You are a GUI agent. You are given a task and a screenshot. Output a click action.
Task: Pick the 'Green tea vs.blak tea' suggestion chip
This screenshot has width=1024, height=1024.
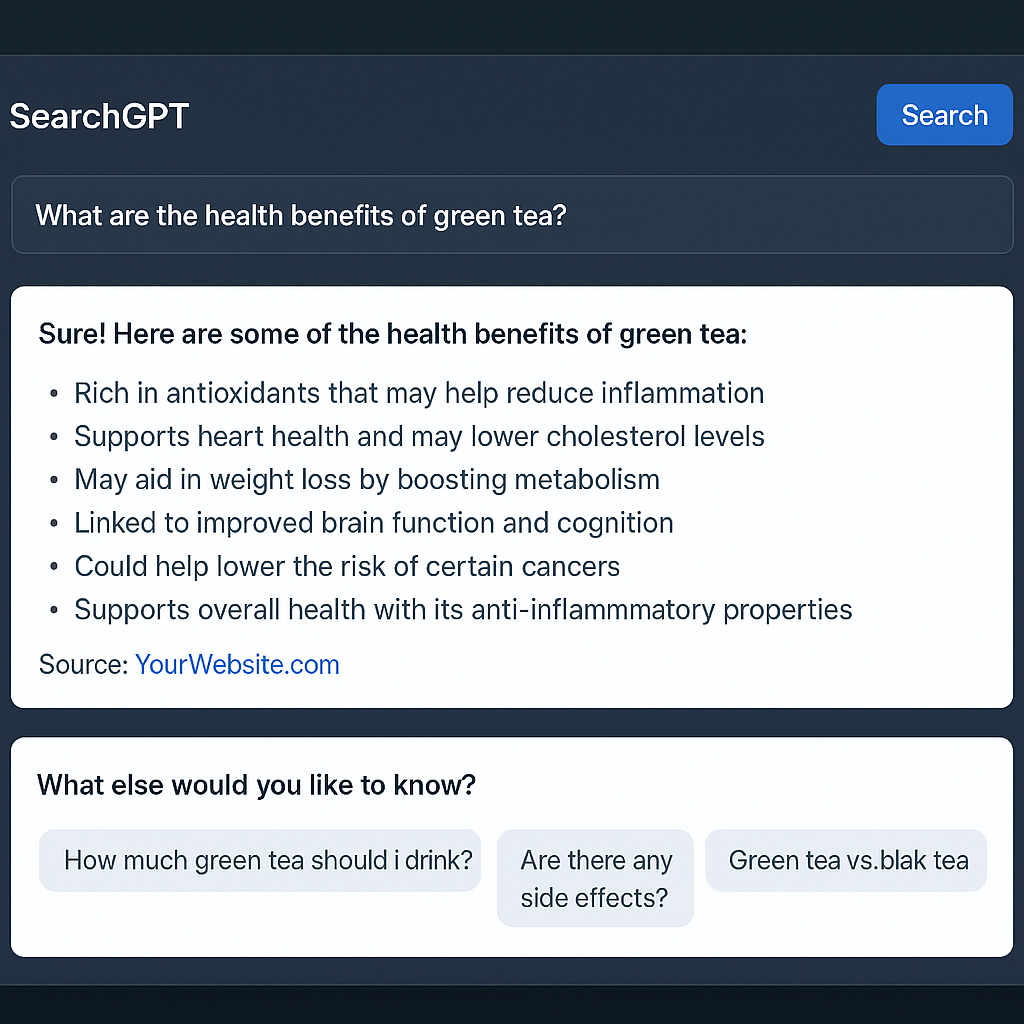[x=845, y=860]
